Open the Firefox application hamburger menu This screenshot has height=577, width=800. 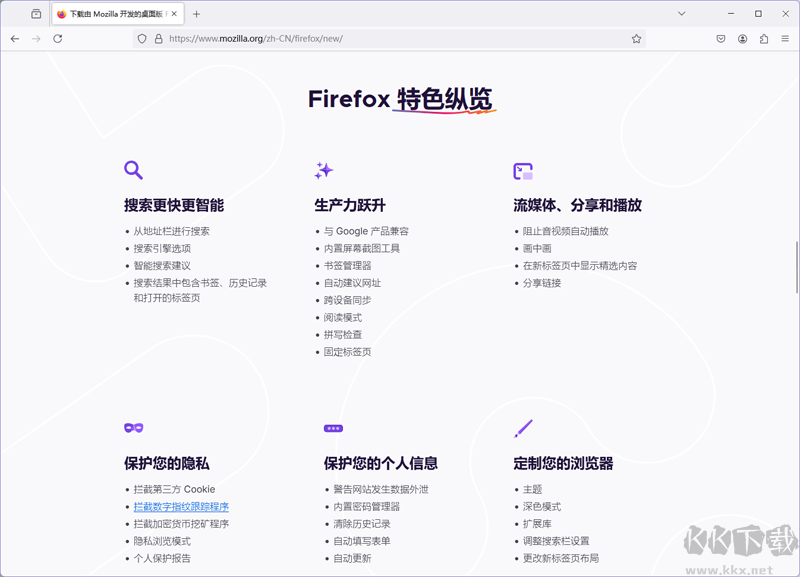[785, 38]
